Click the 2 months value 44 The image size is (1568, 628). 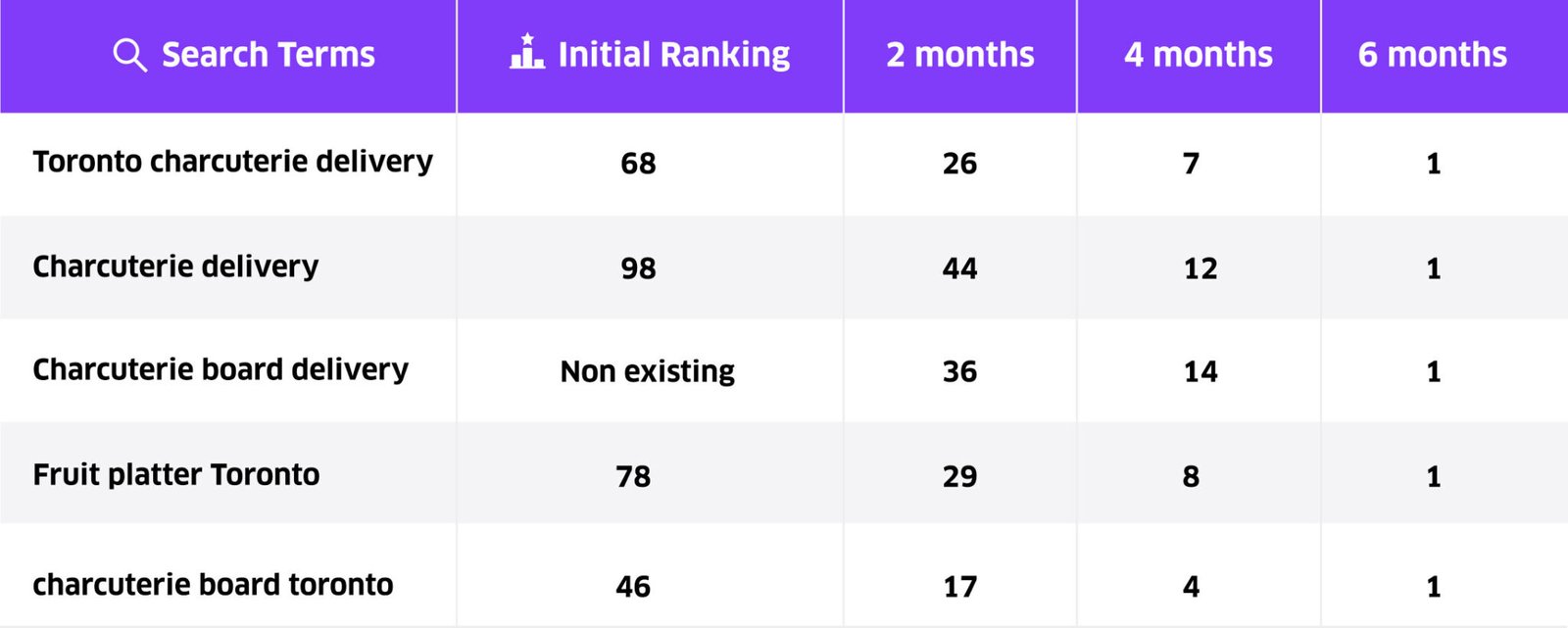(x=959, y=268)
